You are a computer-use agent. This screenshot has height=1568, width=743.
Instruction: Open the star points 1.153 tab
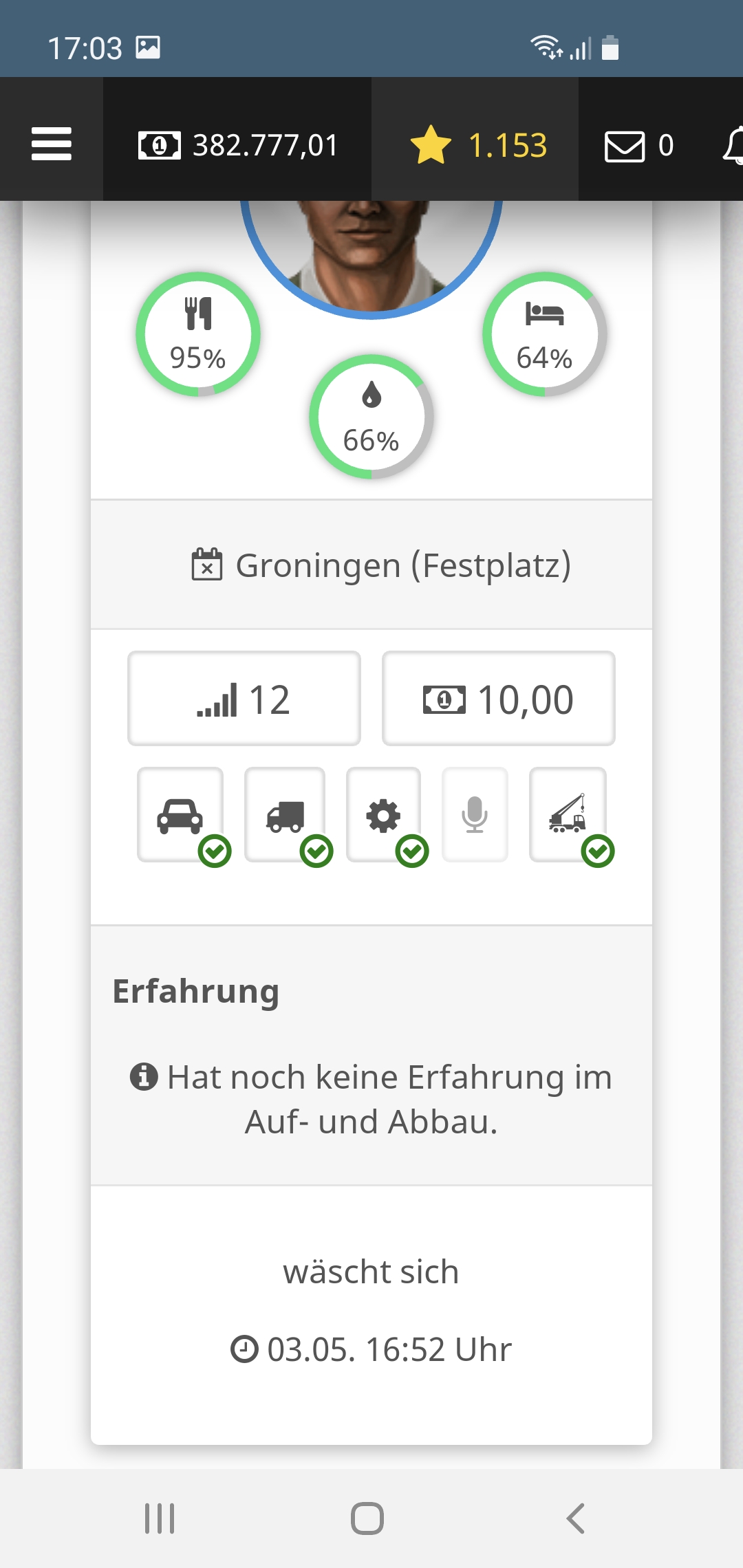coord(479,145)
